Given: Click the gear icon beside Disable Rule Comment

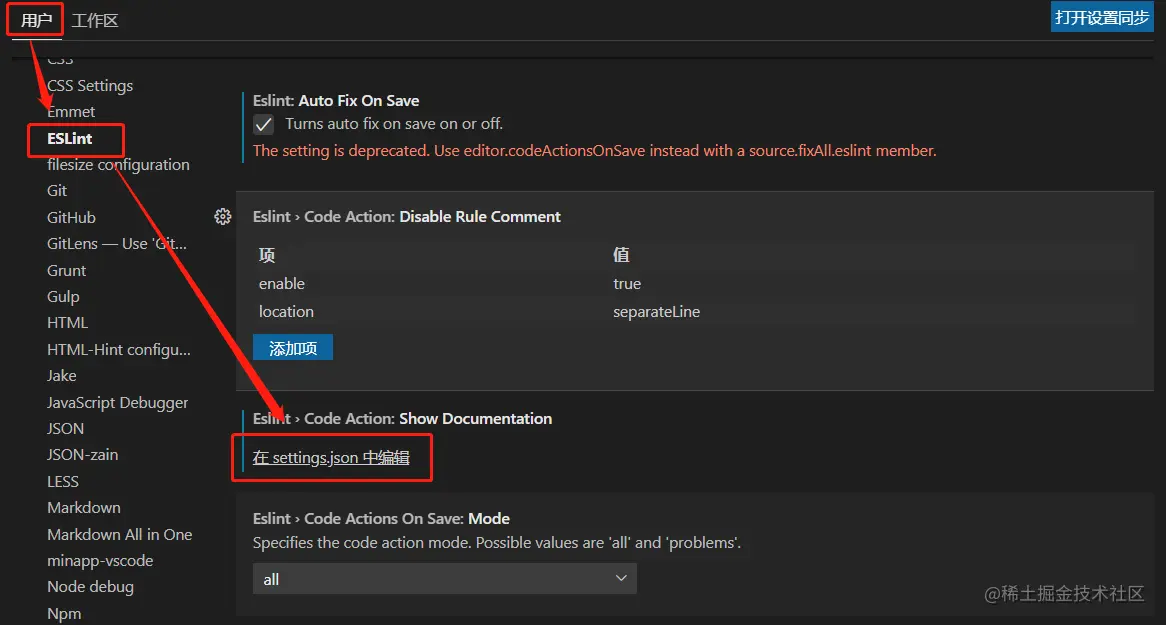Looking at the screenshot, I should click(223, 217).
